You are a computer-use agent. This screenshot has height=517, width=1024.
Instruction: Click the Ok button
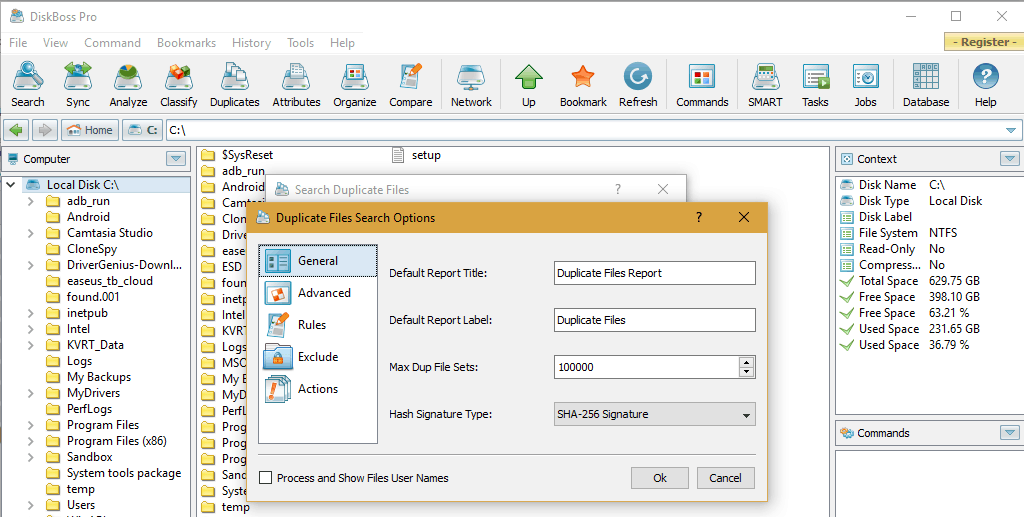[659, 478]
